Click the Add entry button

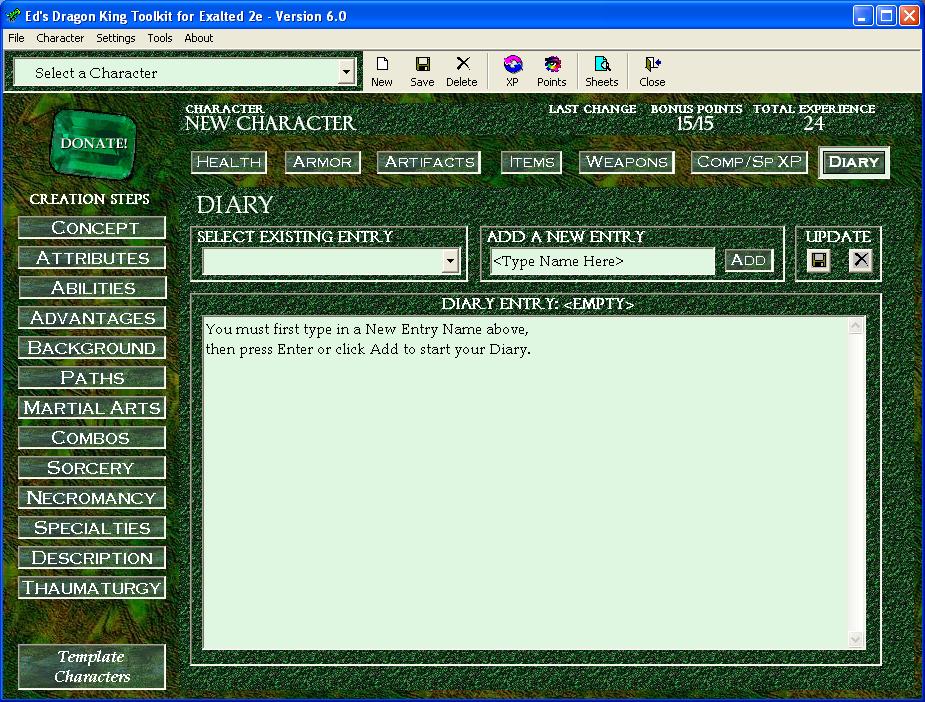(x=748, y=260)
